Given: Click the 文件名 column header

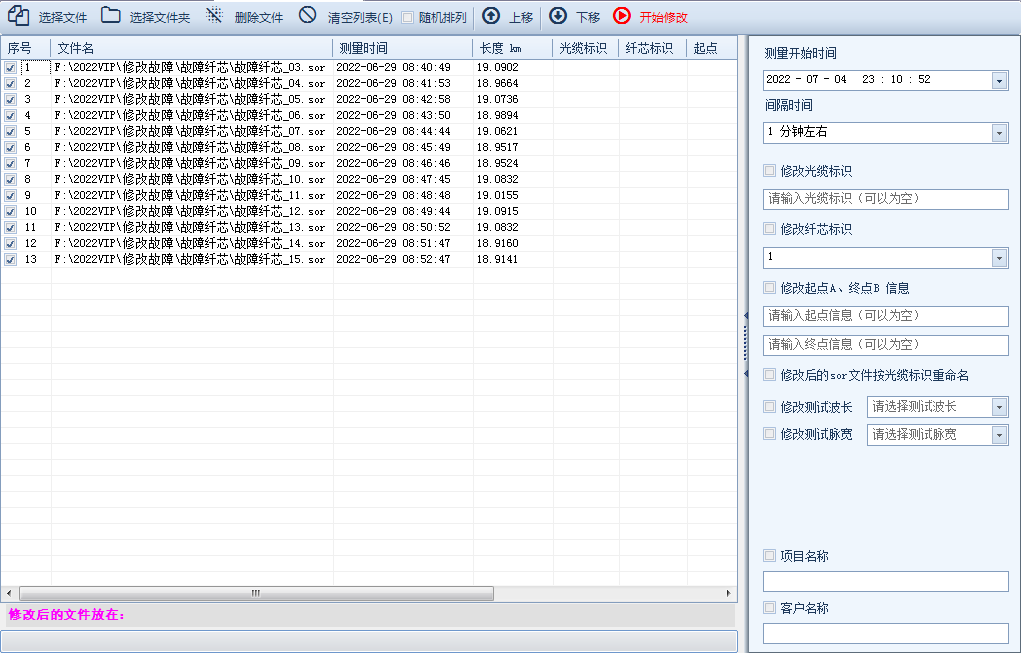Looking at the screenshot, I should [190, 48].
